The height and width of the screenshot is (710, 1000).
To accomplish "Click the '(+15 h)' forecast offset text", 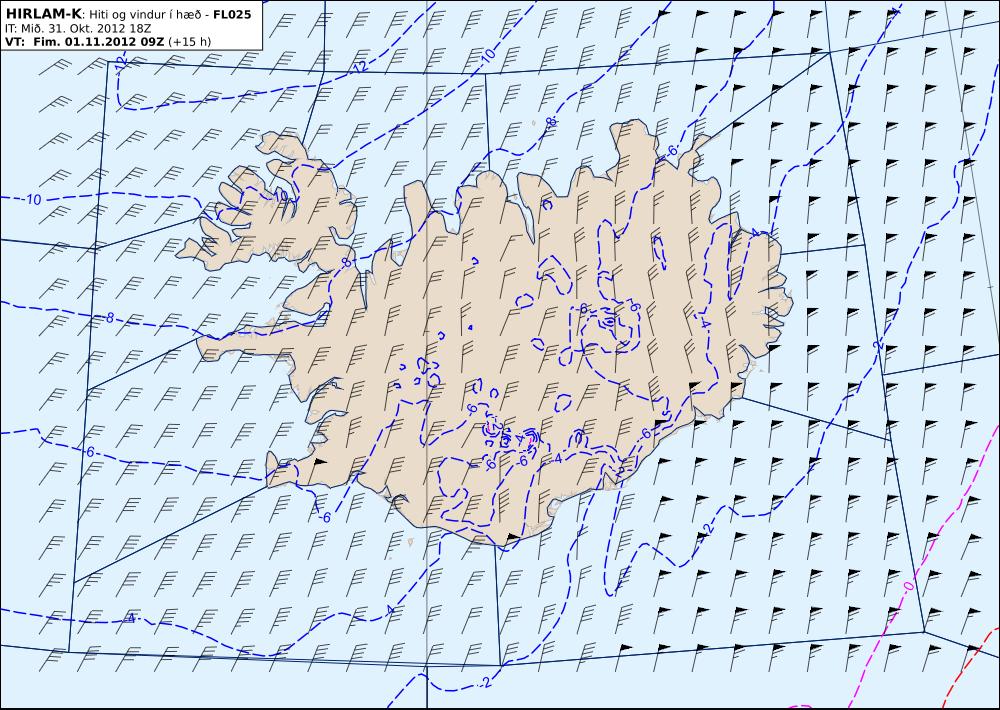I will (189, 42).
